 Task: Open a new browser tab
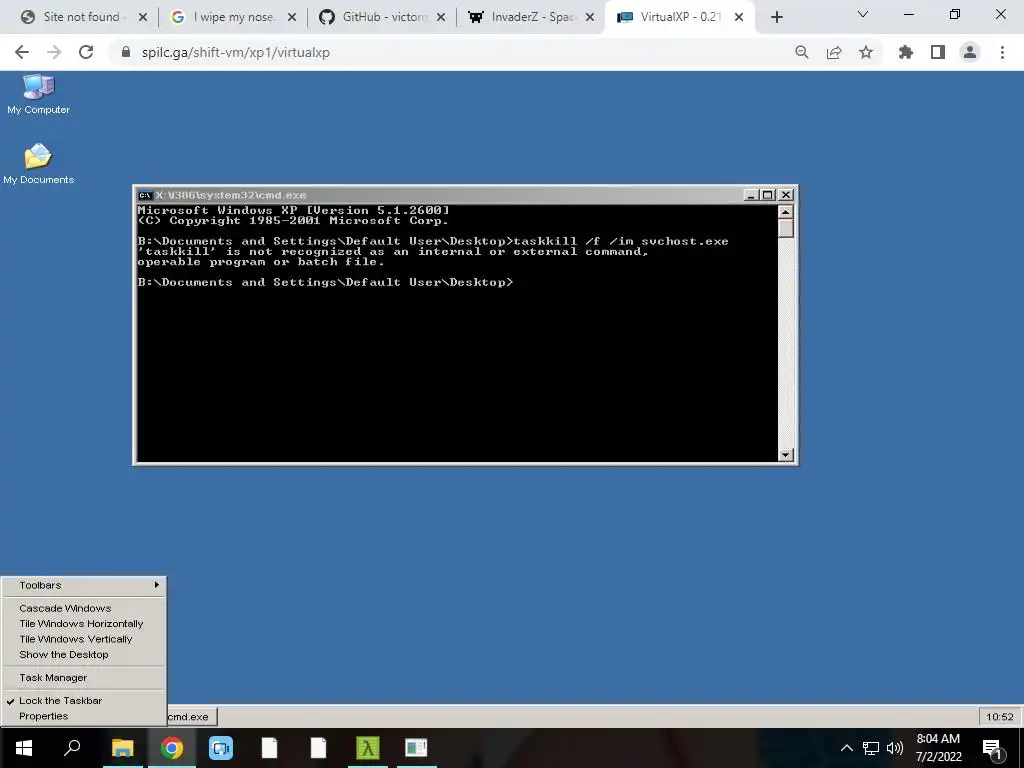click(x=776, y=17)
